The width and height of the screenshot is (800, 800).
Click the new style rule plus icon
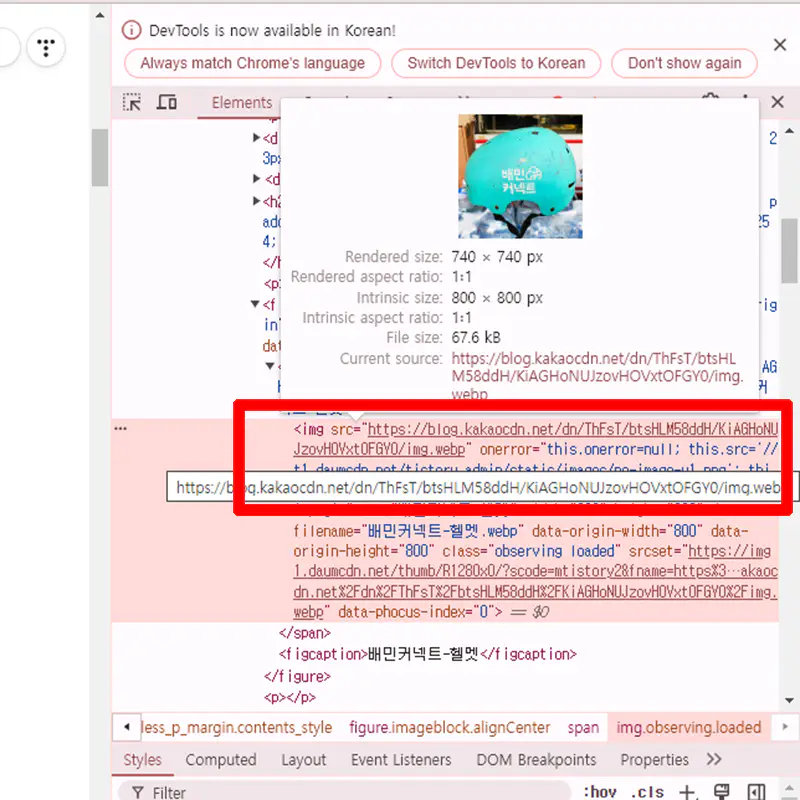[x=687, y=792]
